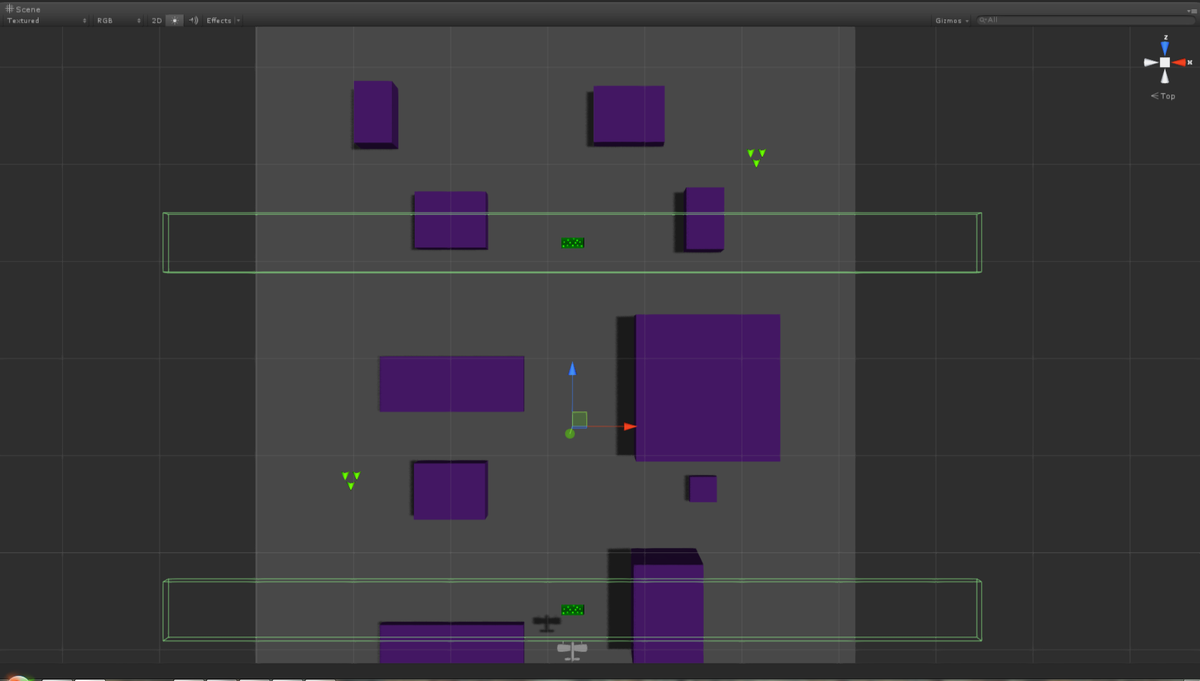The height and width of the screenshot is (681, 1200).
Task: Click the panel options icon at the Scene view top-right
Action: click(1193, 11)
